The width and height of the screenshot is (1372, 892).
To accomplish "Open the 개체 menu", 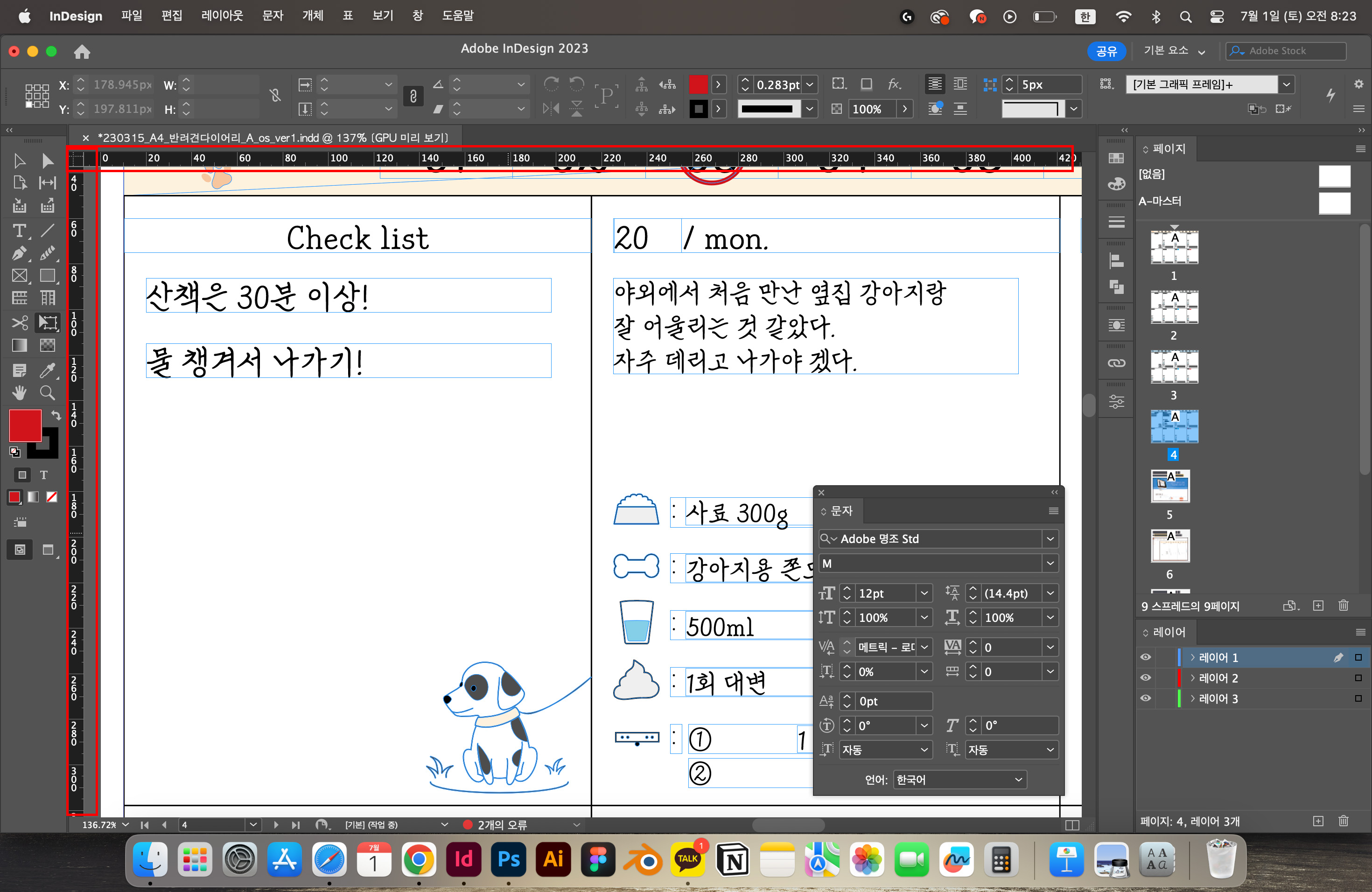I will click(x=313, y=16).
